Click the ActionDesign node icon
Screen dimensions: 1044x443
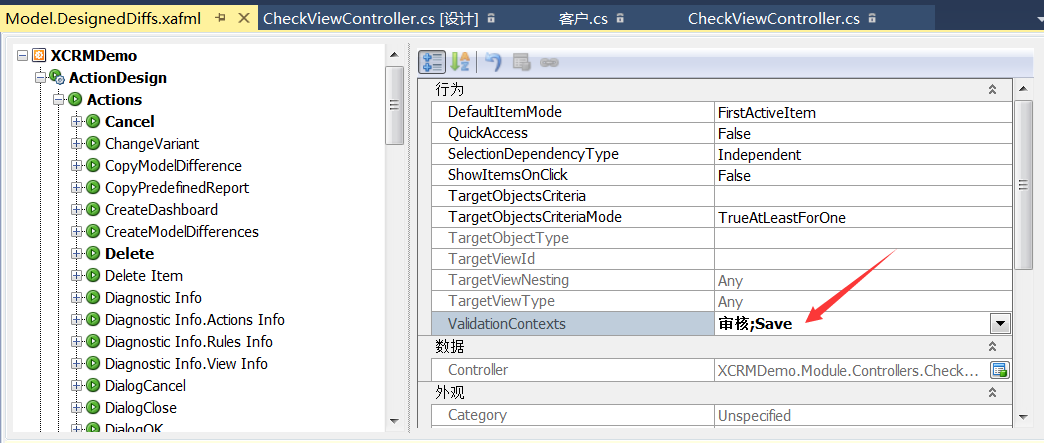coord(57,77)
